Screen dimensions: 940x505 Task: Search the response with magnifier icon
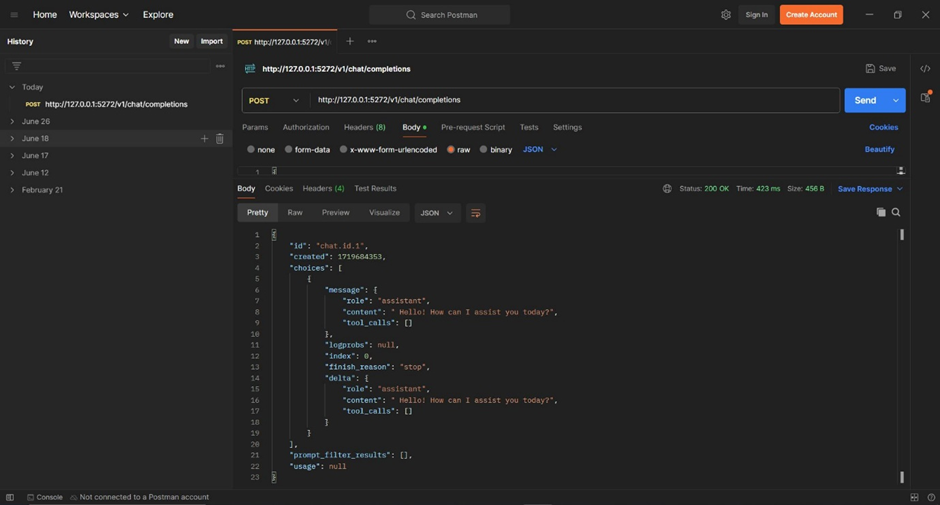tap(896, 212)
